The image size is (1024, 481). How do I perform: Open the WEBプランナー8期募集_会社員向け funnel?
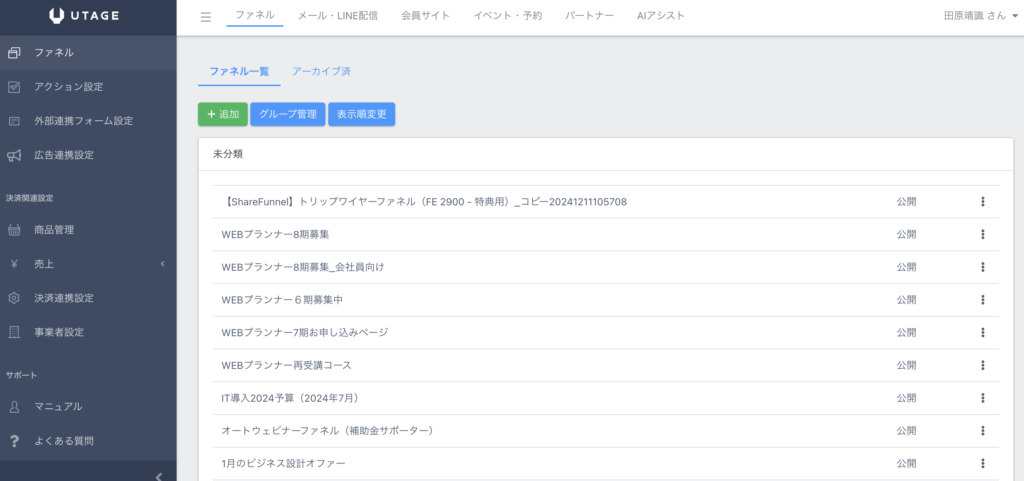pos(302,267)
